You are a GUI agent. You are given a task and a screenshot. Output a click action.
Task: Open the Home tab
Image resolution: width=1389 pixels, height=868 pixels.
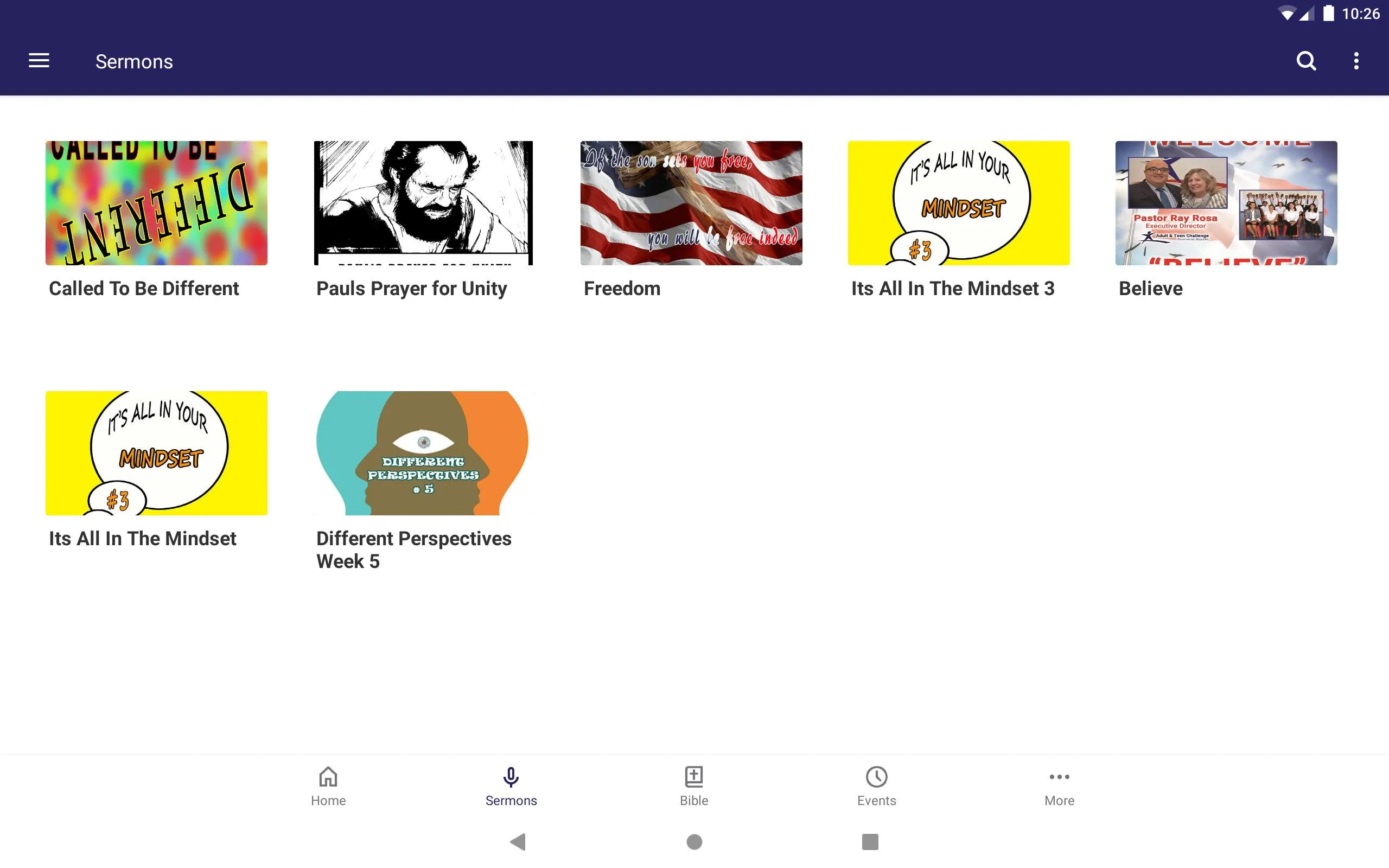coord(327,785)
